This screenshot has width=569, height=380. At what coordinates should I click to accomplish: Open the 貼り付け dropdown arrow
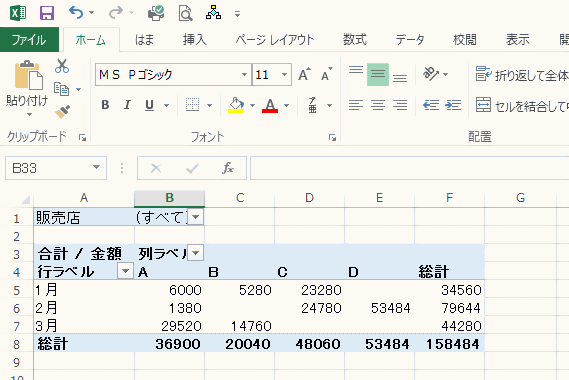click(30, 115)
